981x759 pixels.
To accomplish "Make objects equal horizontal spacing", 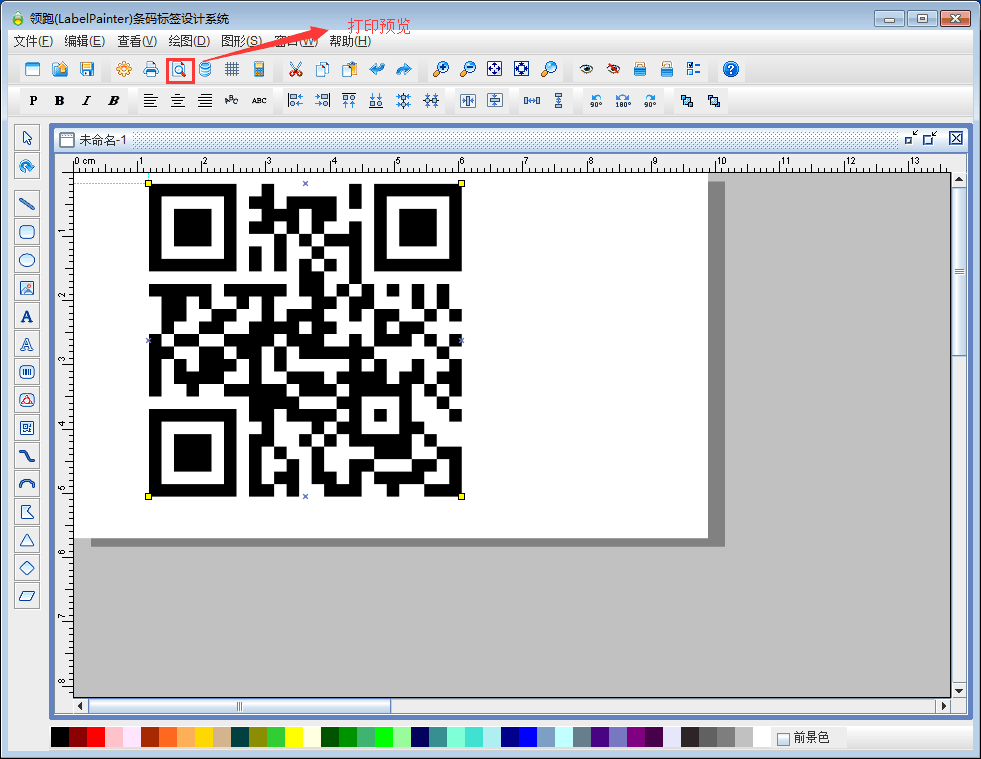I will pos(532,101).
